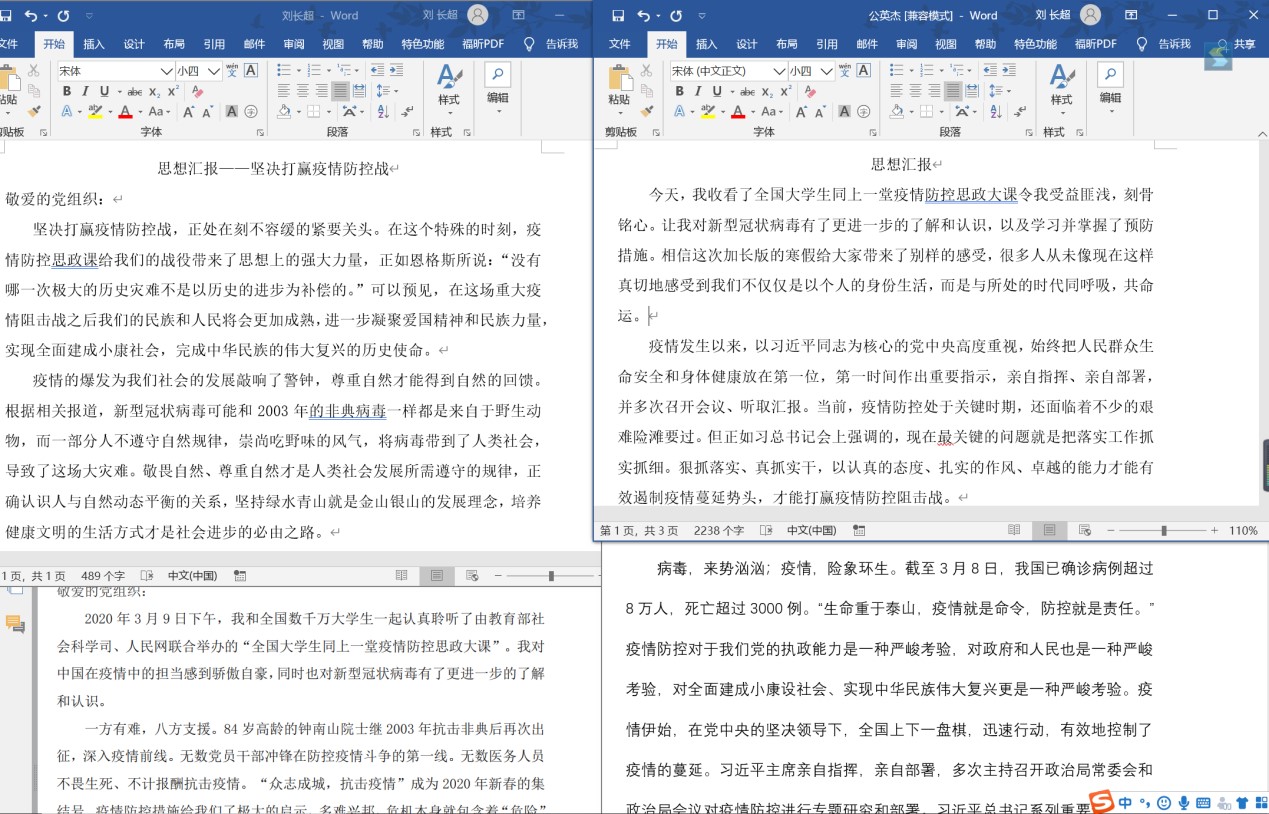This screenshot has width=1269, height=814.
Task: Click the undo arrow in left Word window
Action: coord(31,15)
